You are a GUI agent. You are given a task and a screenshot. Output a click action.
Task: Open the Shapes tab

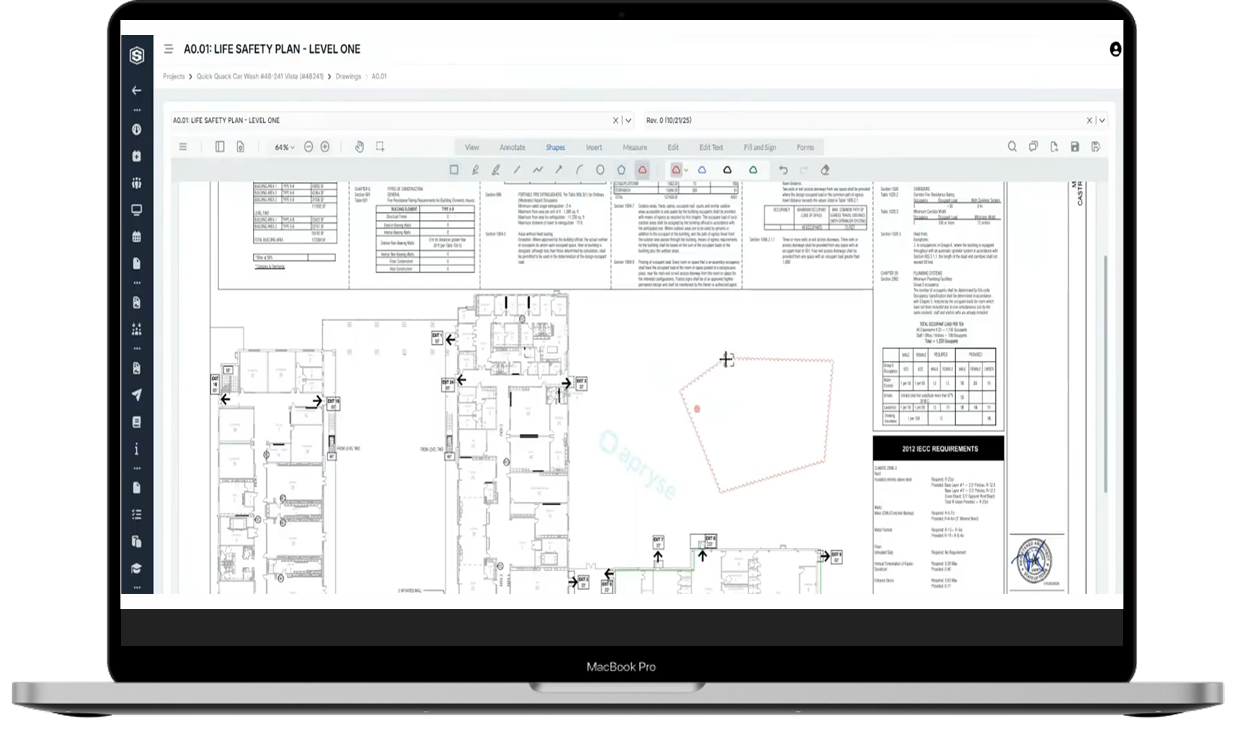(555, 147)
